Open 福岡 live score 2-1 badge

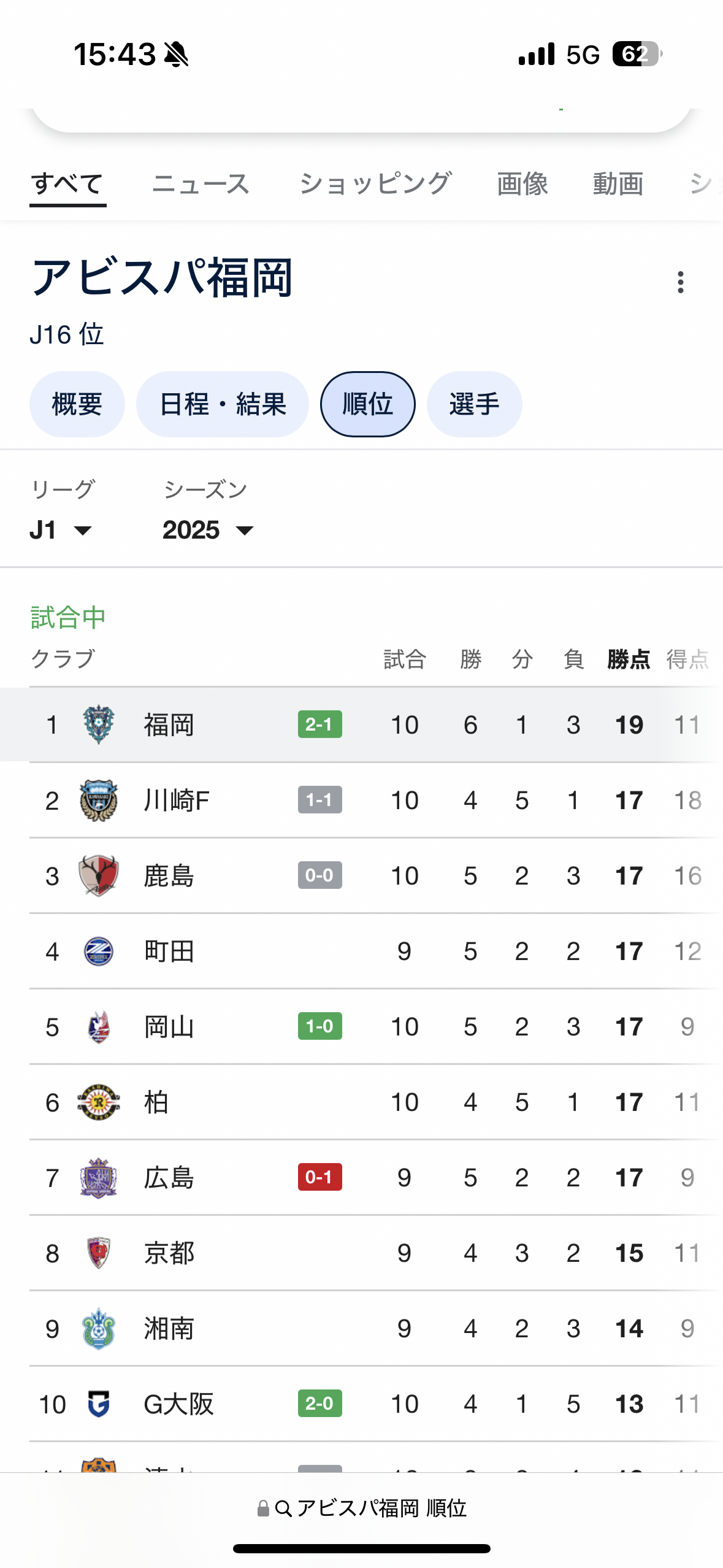point(319,724)
